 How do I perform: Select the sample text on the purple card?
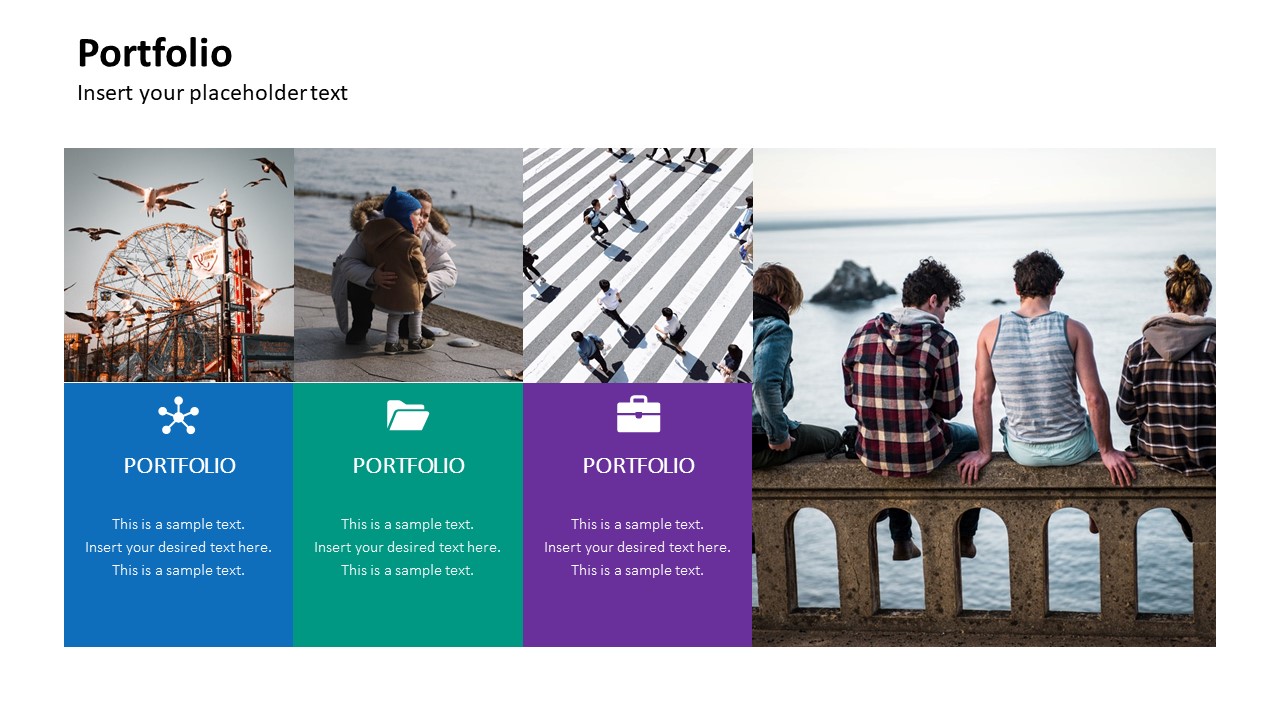pyautogui.click(x=637, y=547)
